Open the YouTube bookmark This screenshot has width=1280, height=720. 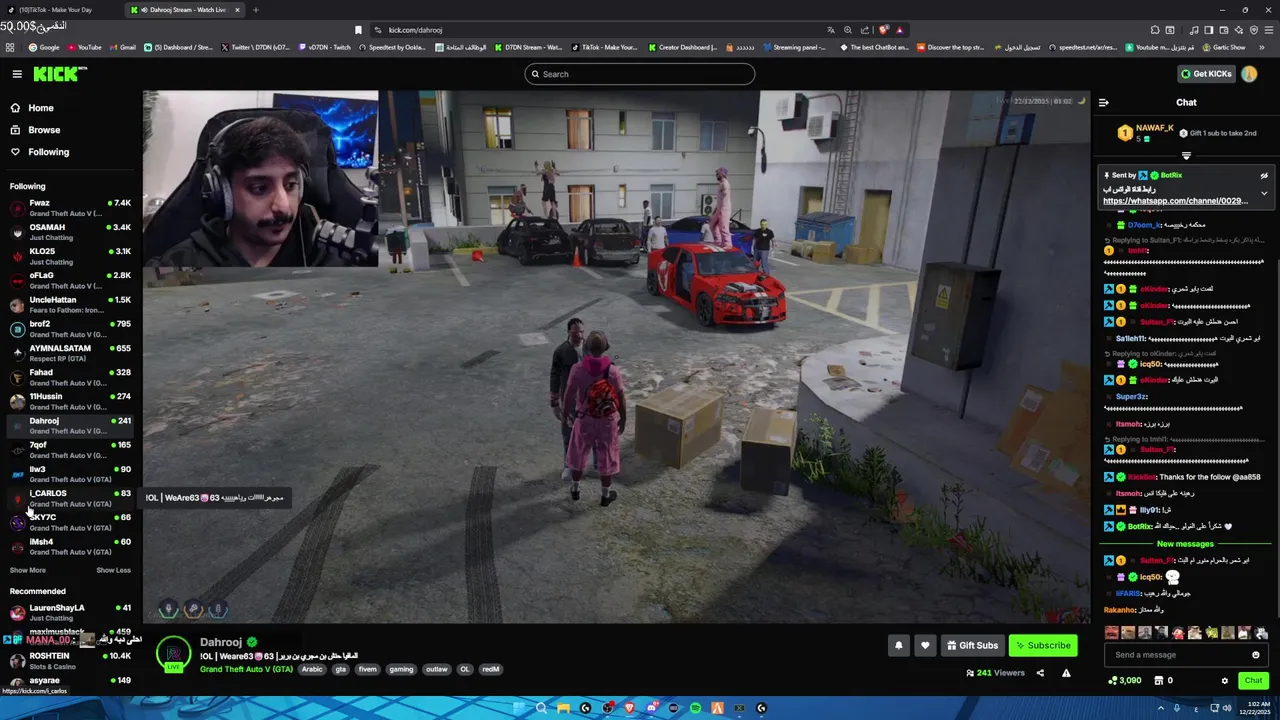click(x=84, y=47)
